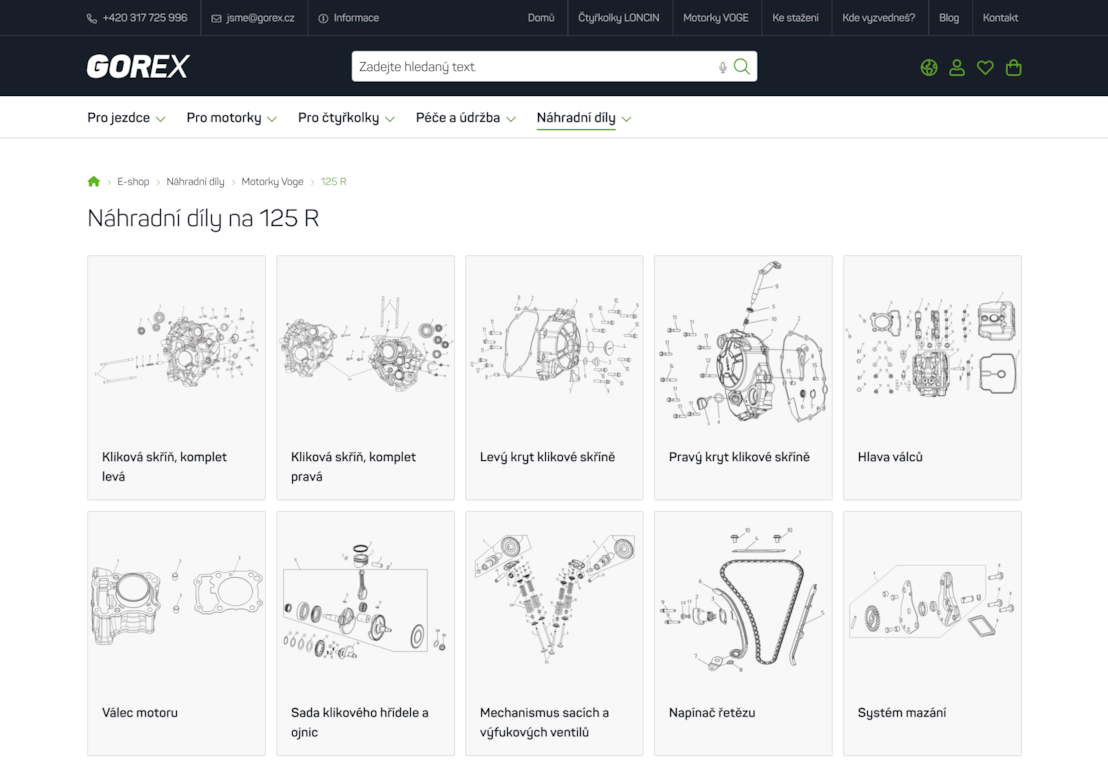Open the Kontakt link
1108x765 pixels.
(1001, 18)
